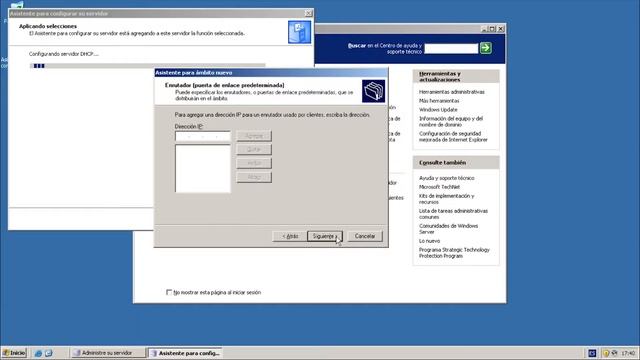Click the 'Configurando servidor DHCP' status text
Image resolution: width=640 pixels, height=360 pixels.
pyautogui.click(x=64, y=54)
